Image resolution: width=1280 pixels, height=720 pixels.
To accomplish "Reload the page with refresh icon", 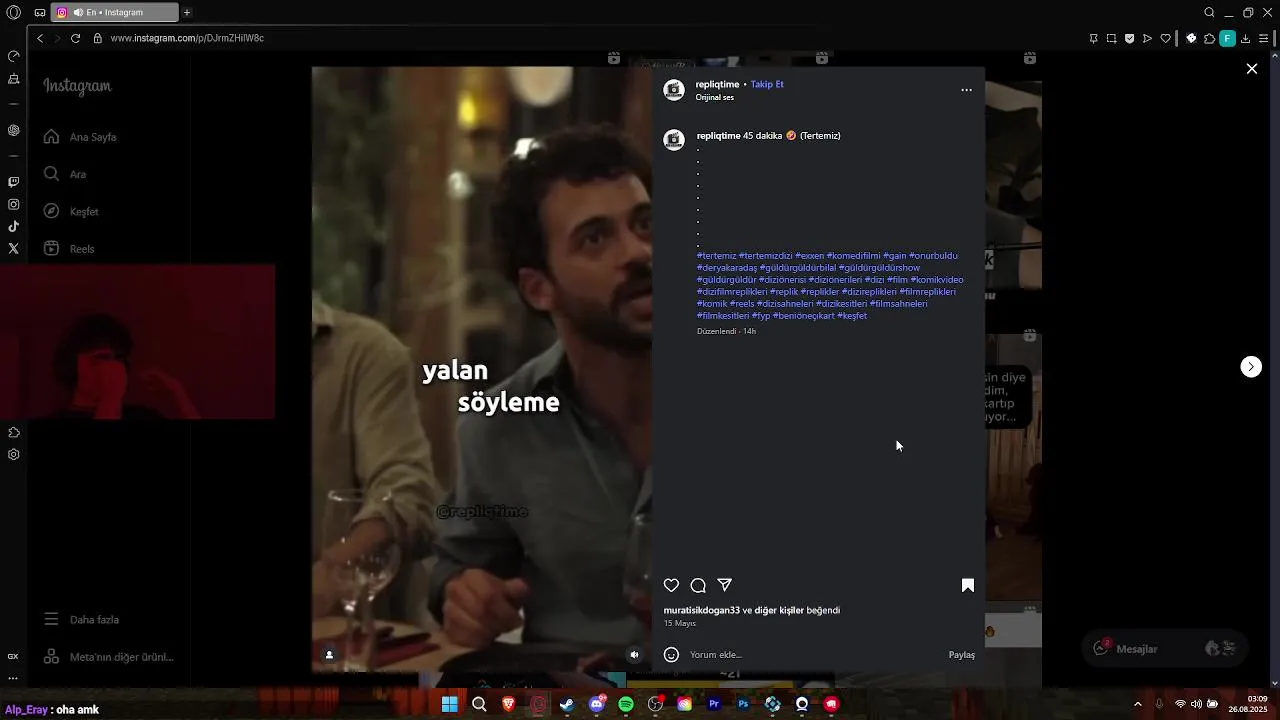I will tap(75, 38).
